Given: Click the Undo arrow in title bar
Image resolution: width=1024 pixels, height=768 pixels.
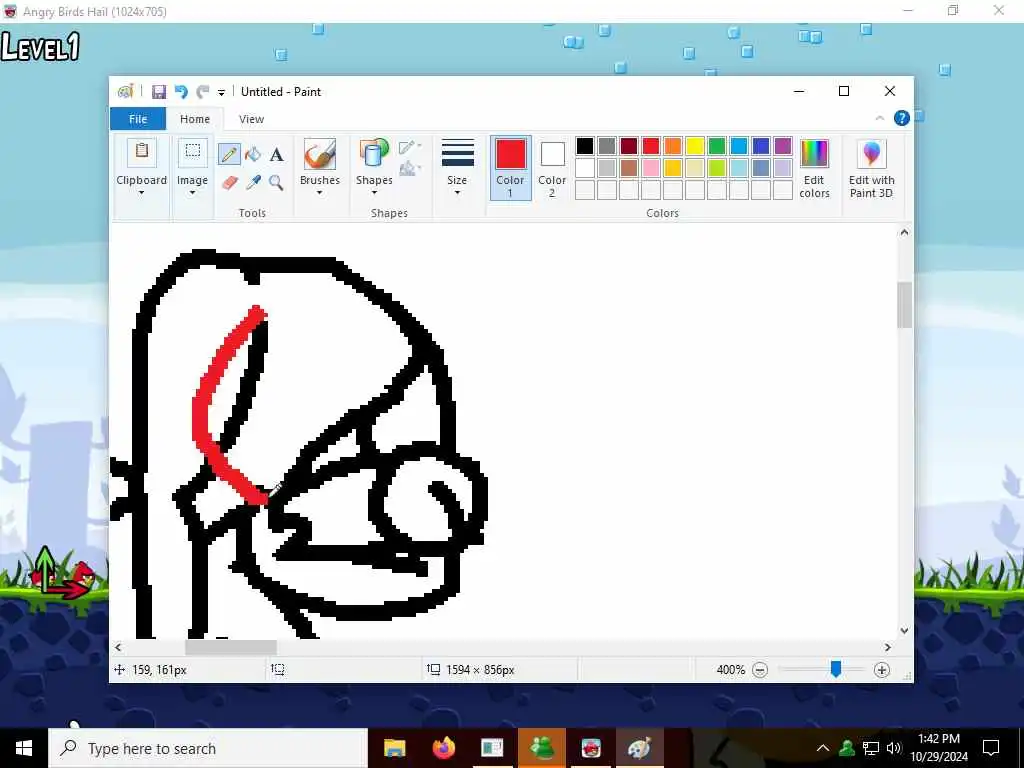Looking at the screenshot, I should tap(181, 92).
